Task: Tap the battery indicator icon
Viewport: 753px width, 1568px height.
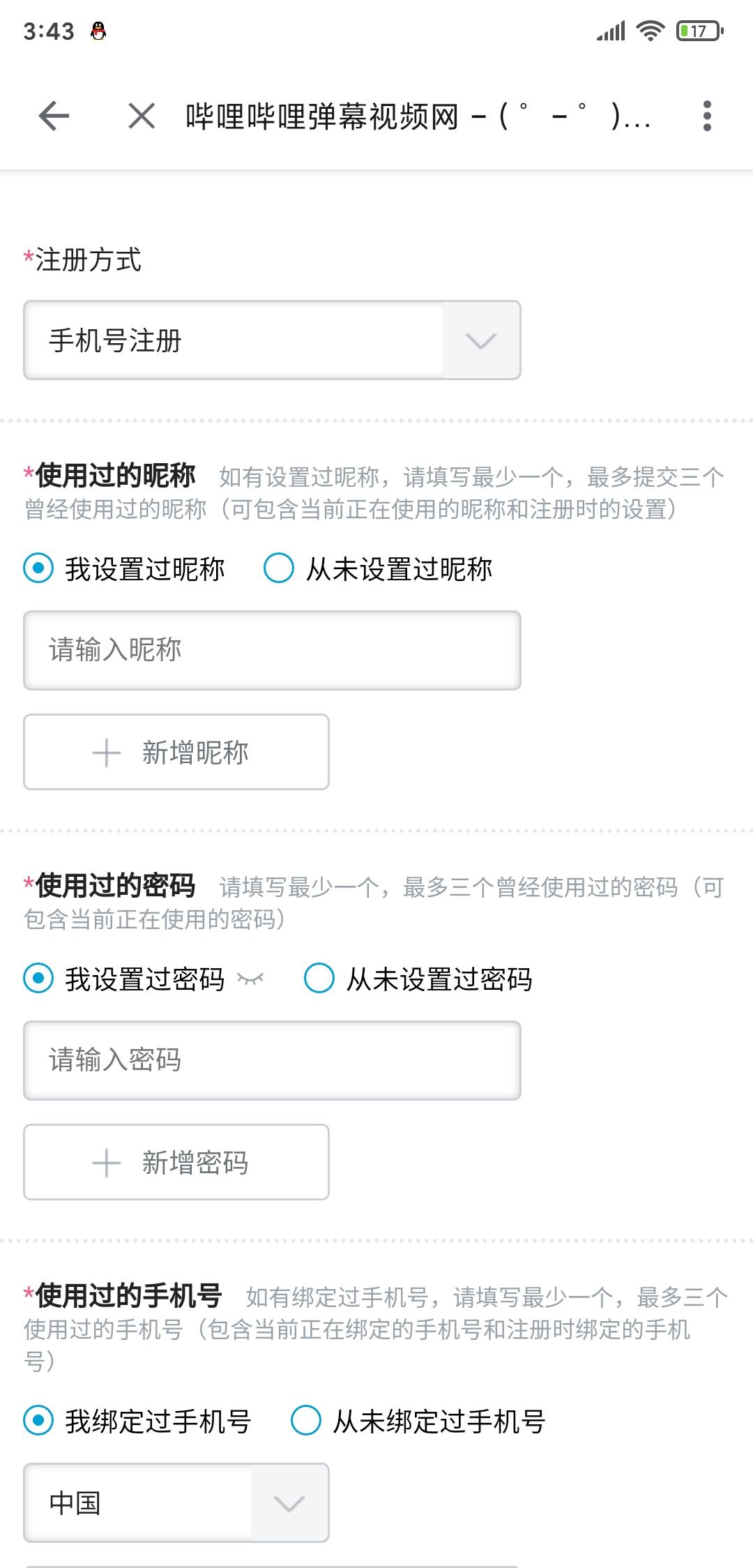Action: 700,31
